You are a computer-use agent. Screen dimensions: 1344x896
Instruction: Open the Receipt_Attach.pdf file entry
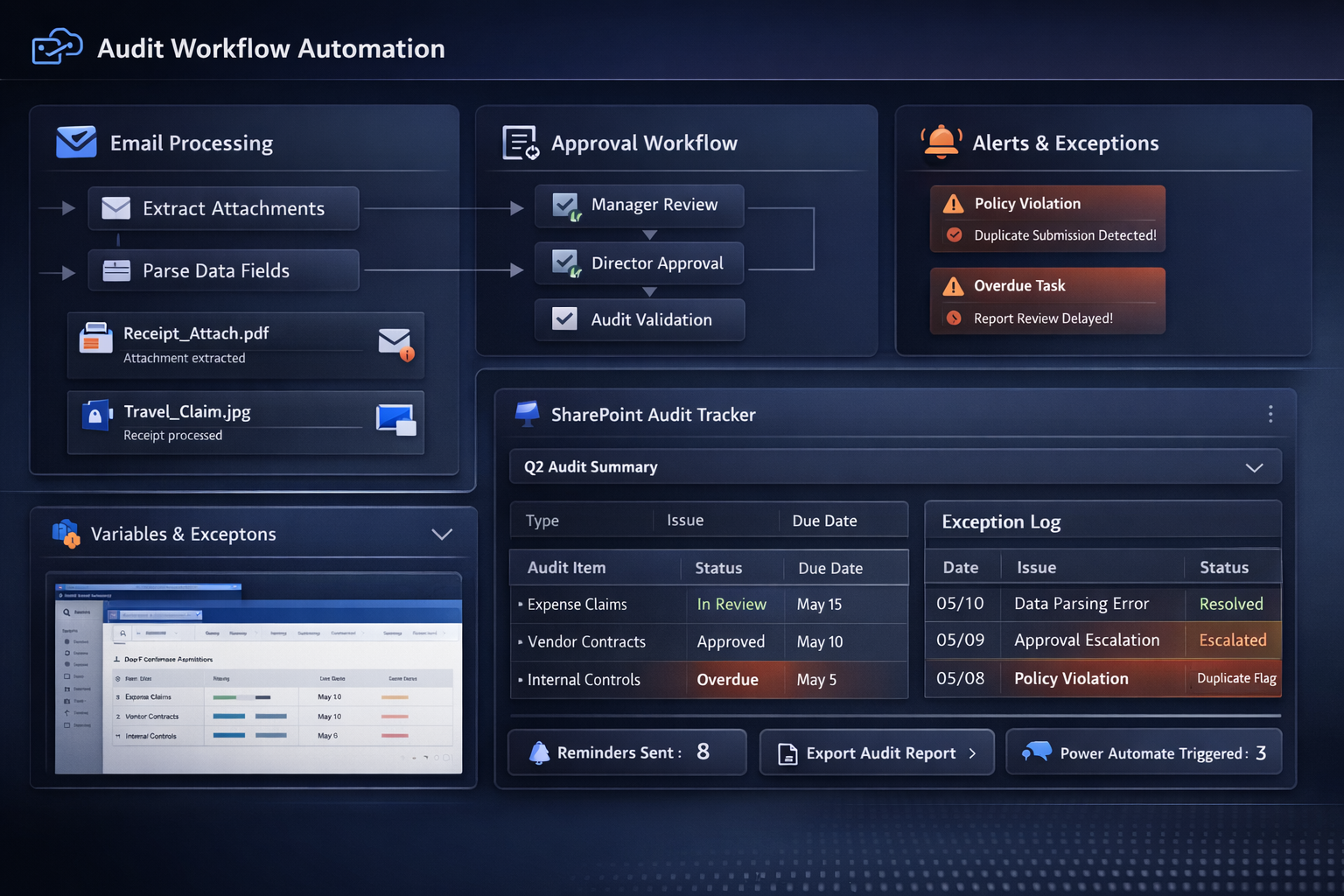[246, 346]
